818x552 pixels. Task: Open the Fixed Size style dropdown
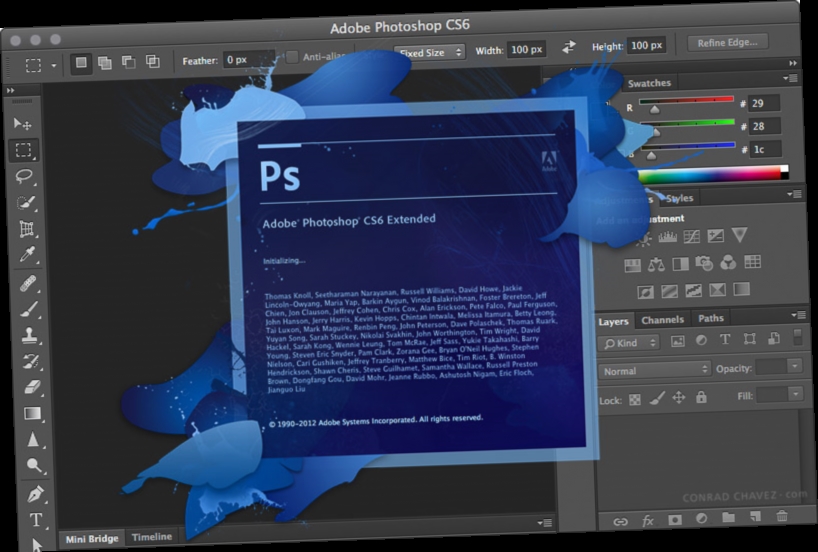coord(429,53)
